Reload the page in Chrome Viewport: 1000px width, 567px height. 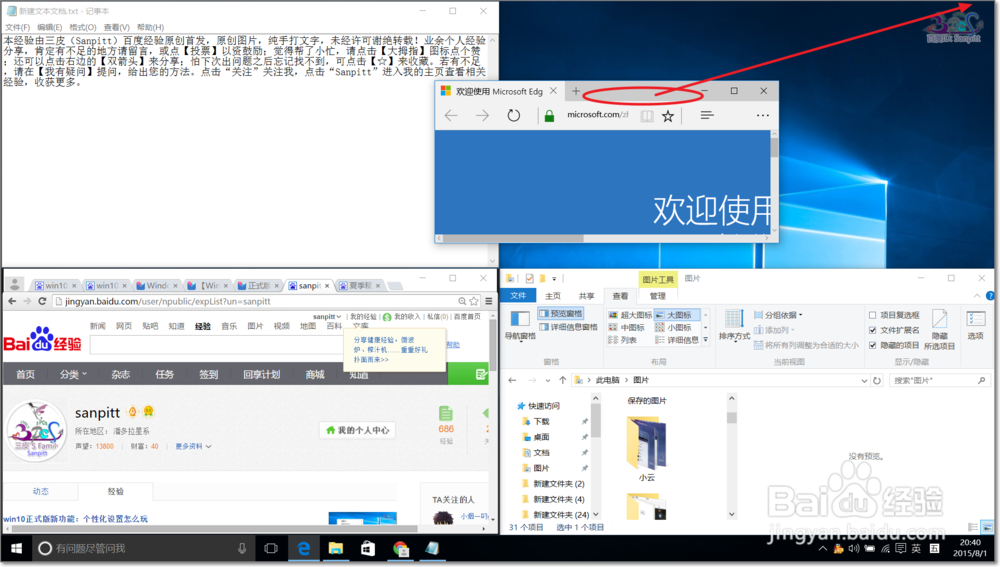[42, 301]
